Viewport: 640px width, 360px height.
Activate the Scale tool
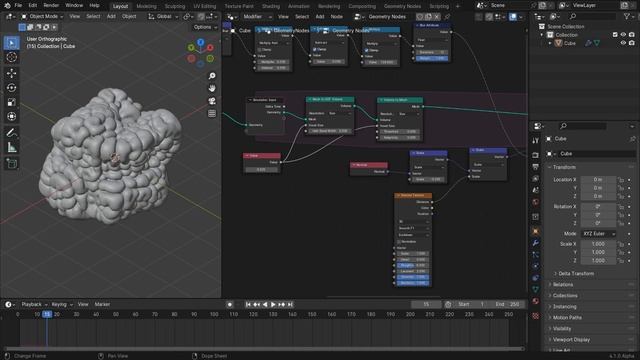pyautogui.click(x=11, y=102)
